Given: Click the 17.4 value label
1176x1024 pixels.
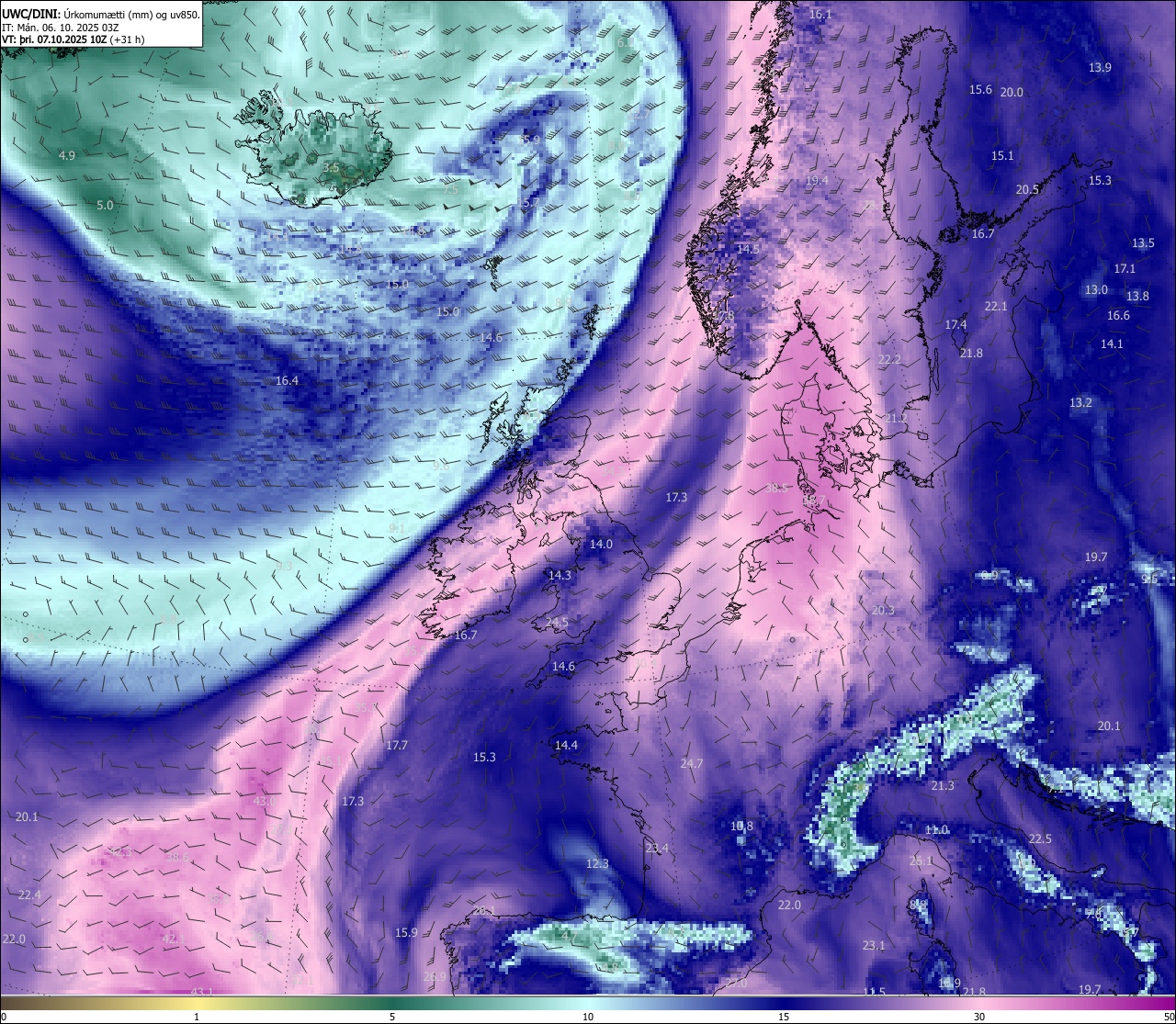Looking at the screenshot, I should click(955, 324).
